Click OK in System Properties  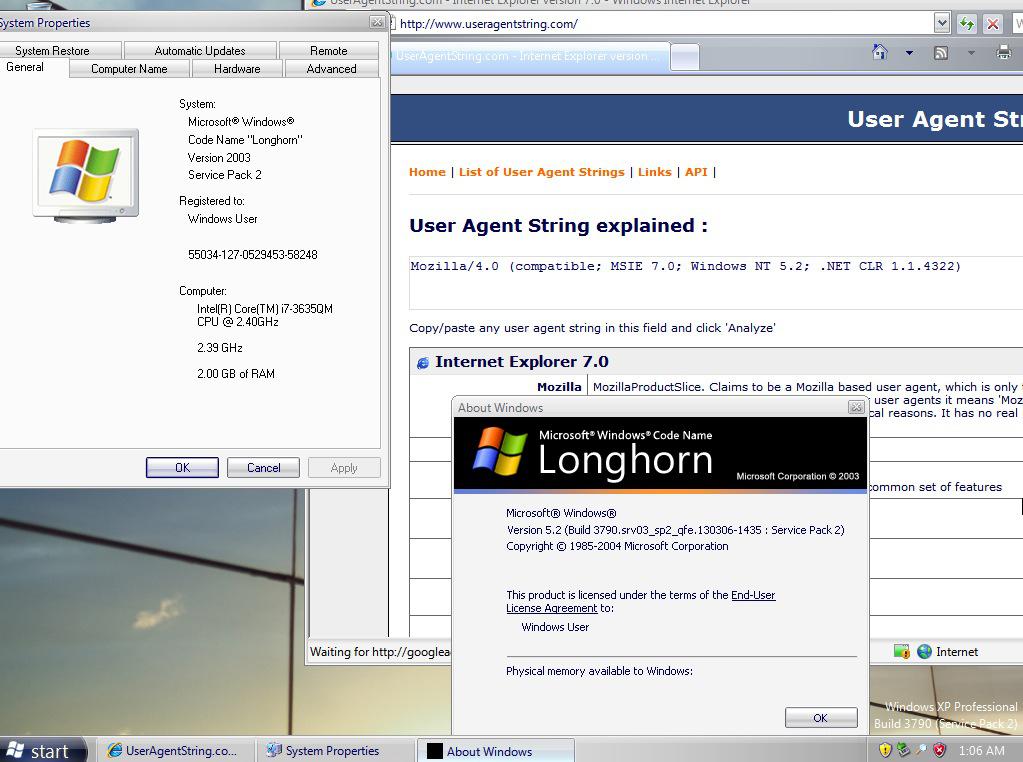point(182,468)
